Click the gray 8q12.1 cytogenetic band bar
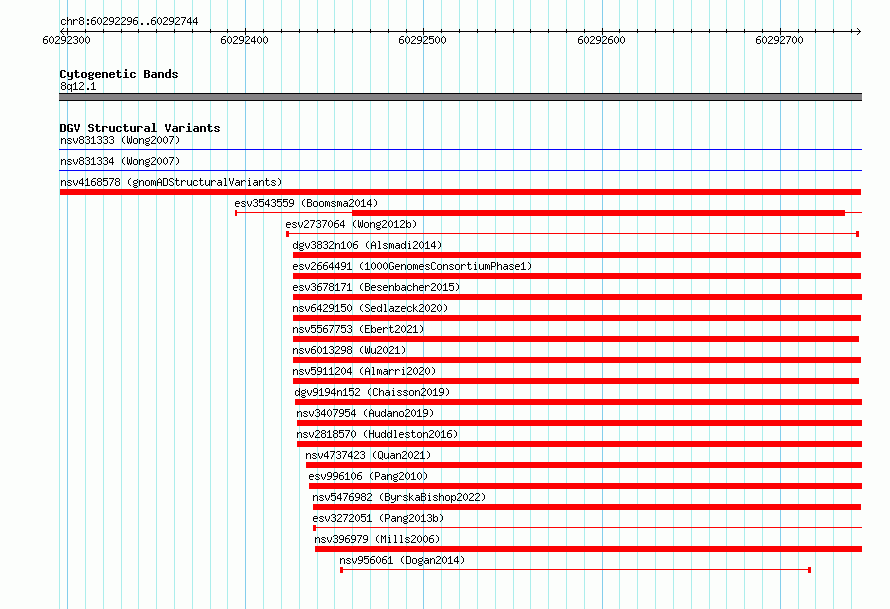This screenshot has width=890, height=609. click(460, 97)
